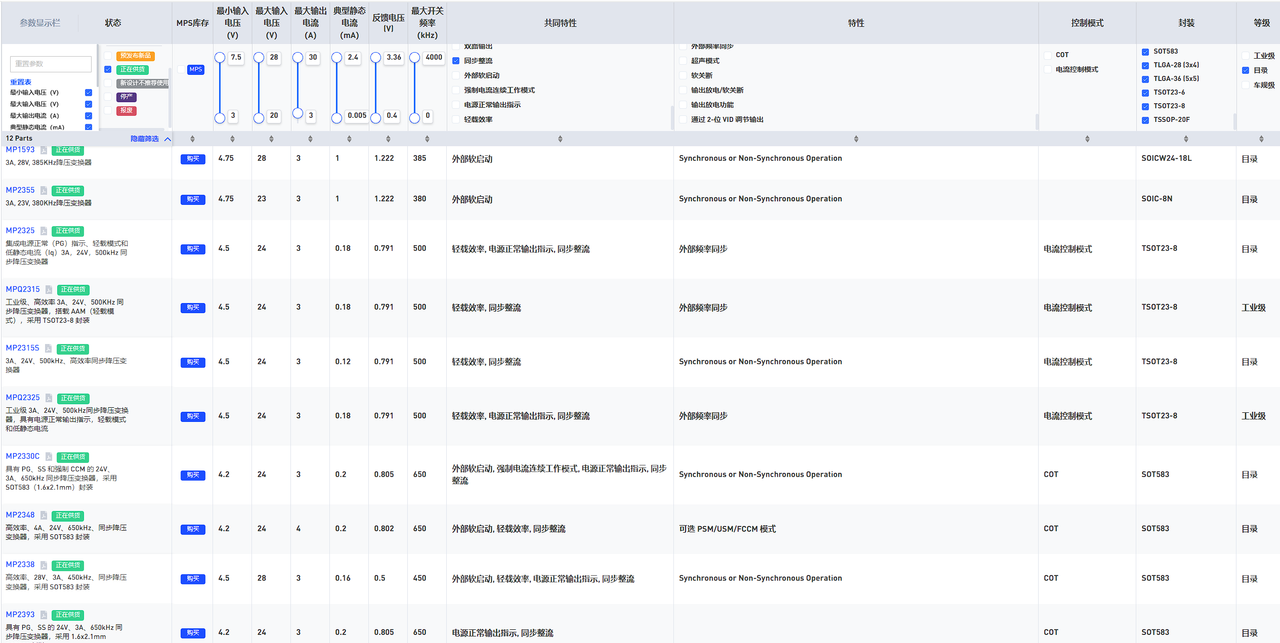Sort by 特性 column arrows
This screenshot has width=1280, height=643.
[856, 139]
